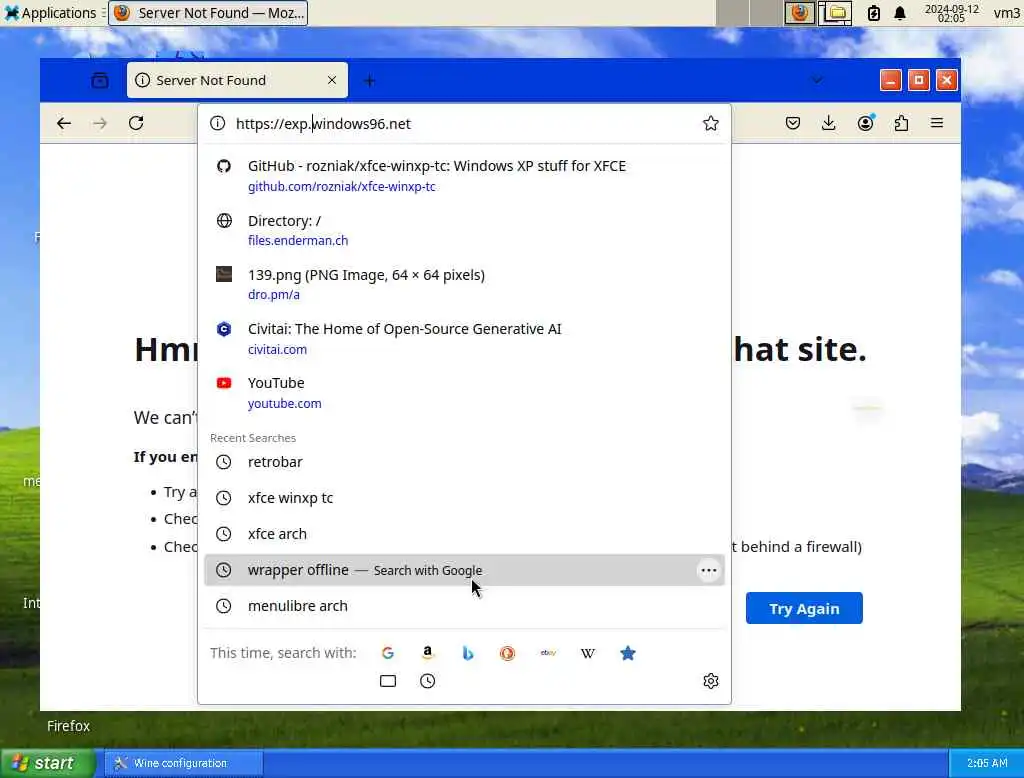The image size is (1024, 778).
Task: Search history with the clock icon
Action: (x=428, y=681)
